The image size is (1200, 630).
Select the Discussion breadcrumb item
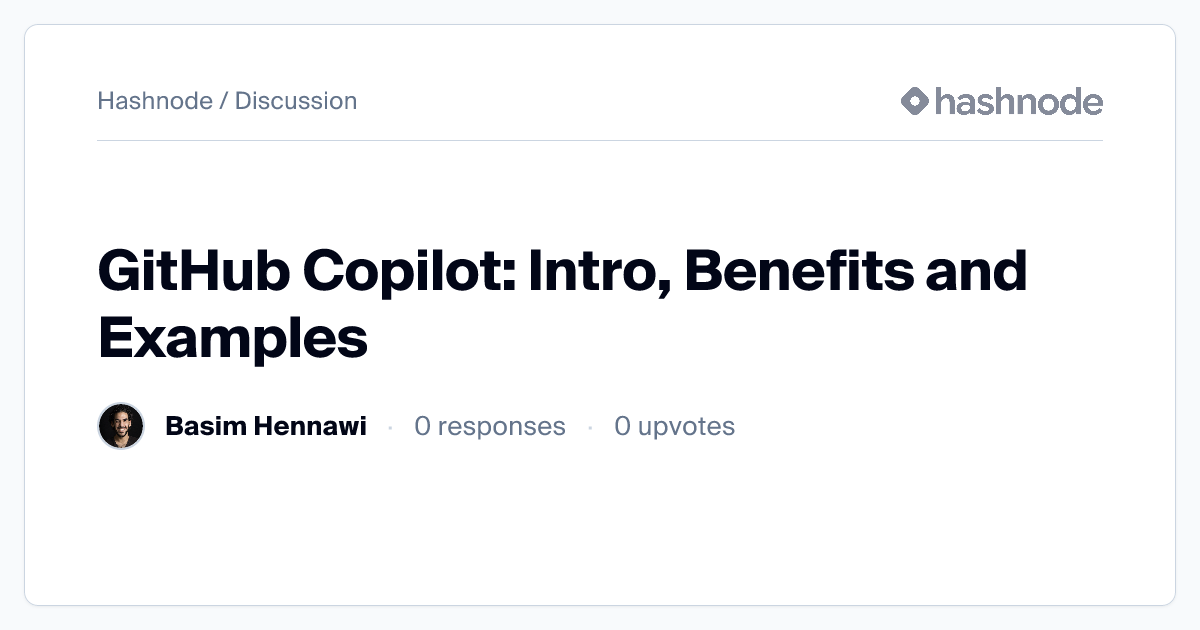tap(296, 101)
